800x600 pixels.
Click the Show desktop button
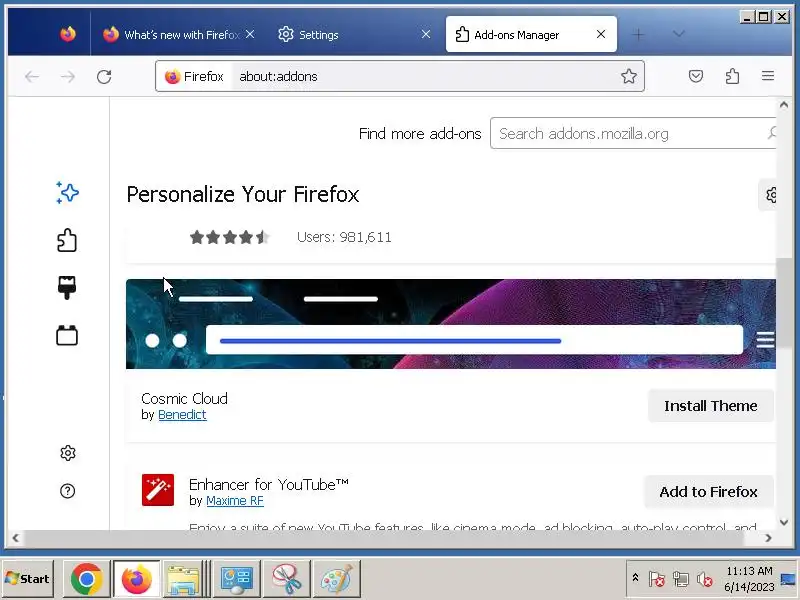click(x=789, y=579)
